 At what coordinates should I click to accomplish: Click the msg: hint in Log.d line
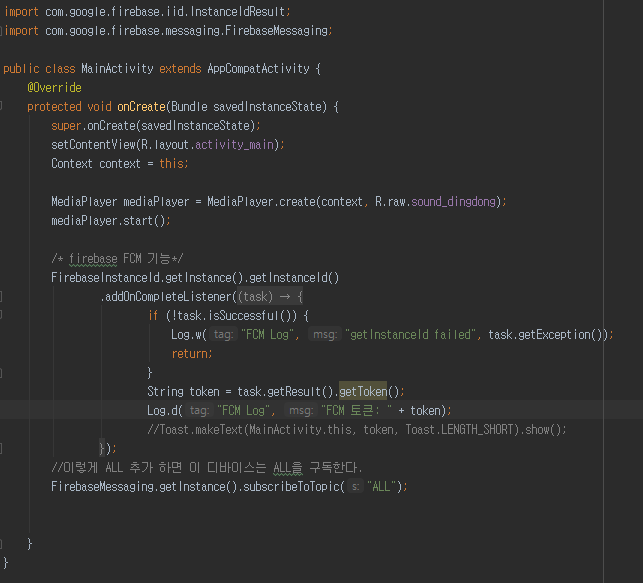point(301,410)
